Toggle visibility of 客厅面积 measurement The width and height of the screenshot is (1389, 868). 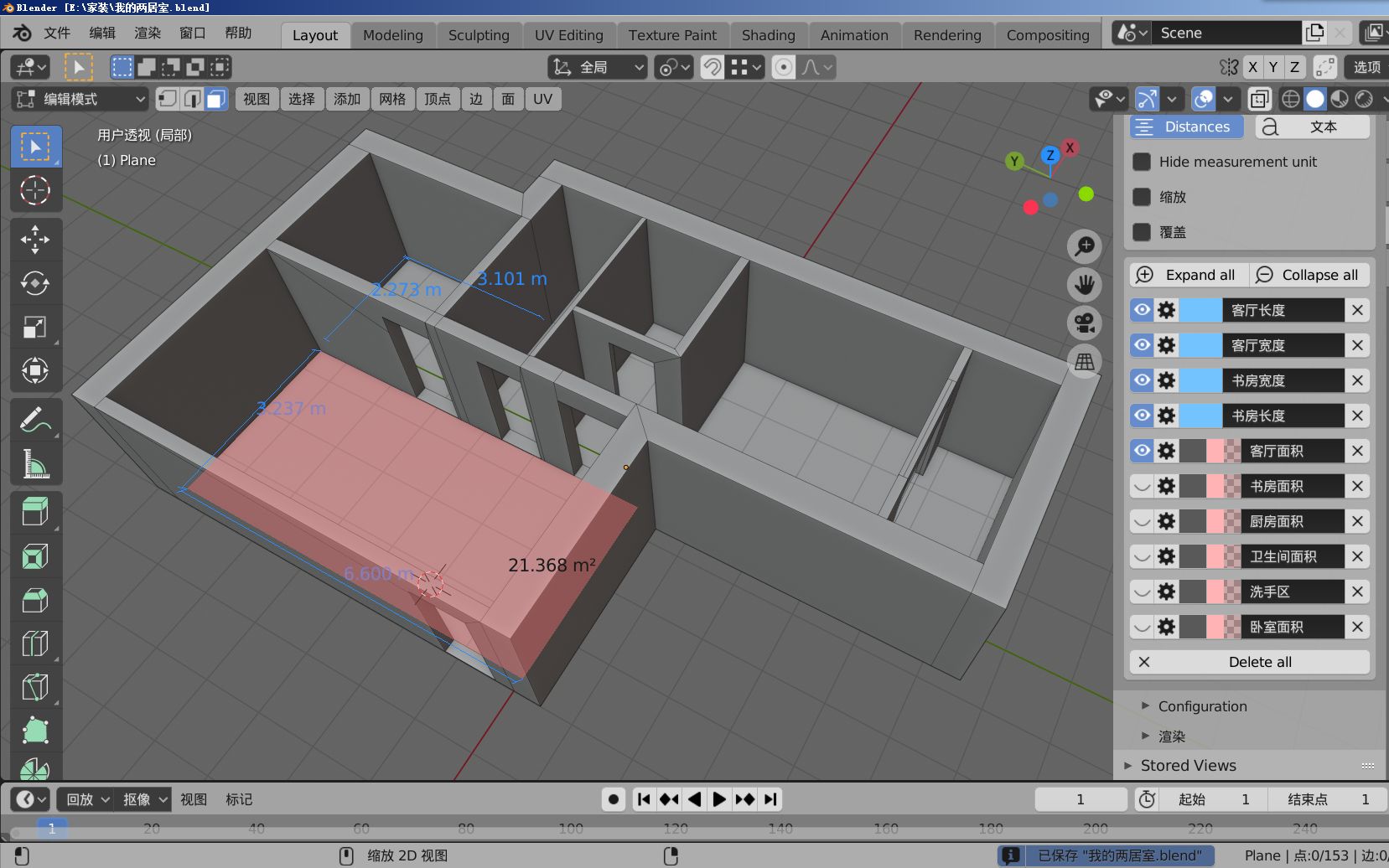click(x=1143, y=450)
